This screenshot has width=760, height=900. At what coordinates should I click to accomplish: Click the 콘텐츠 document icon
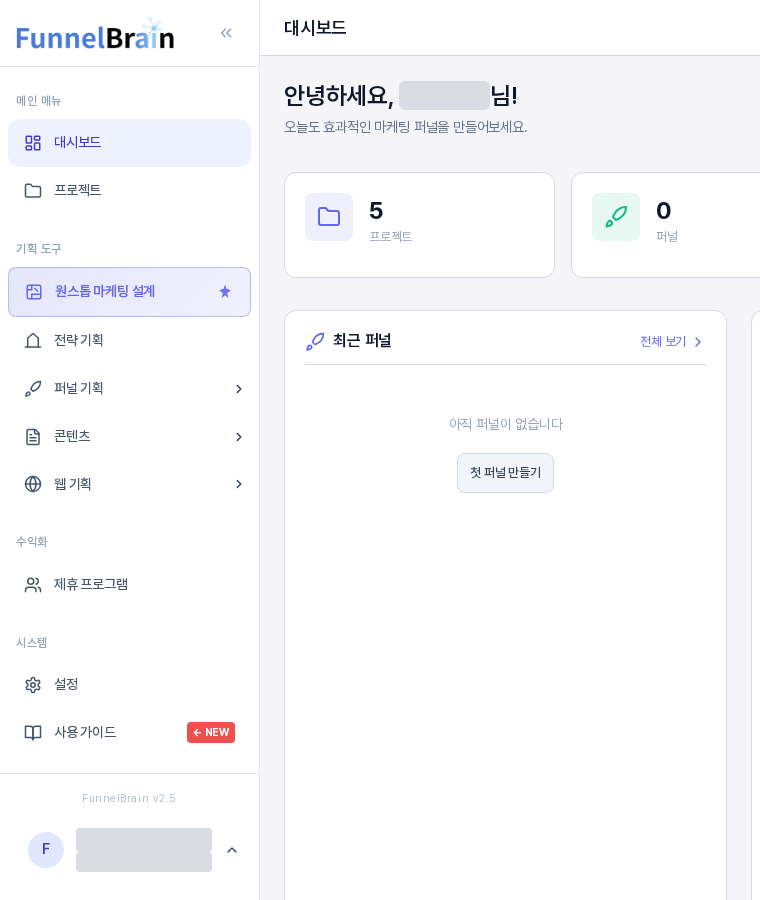coord(33,437)
